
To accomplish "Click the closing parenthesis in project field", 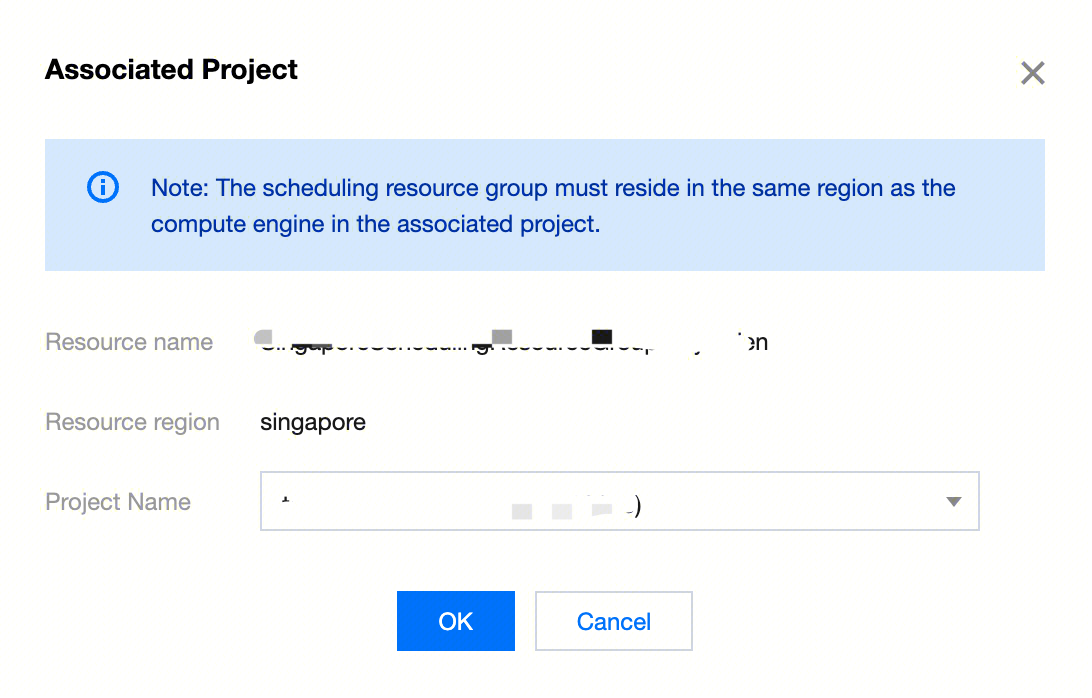I will coord(636,507).
